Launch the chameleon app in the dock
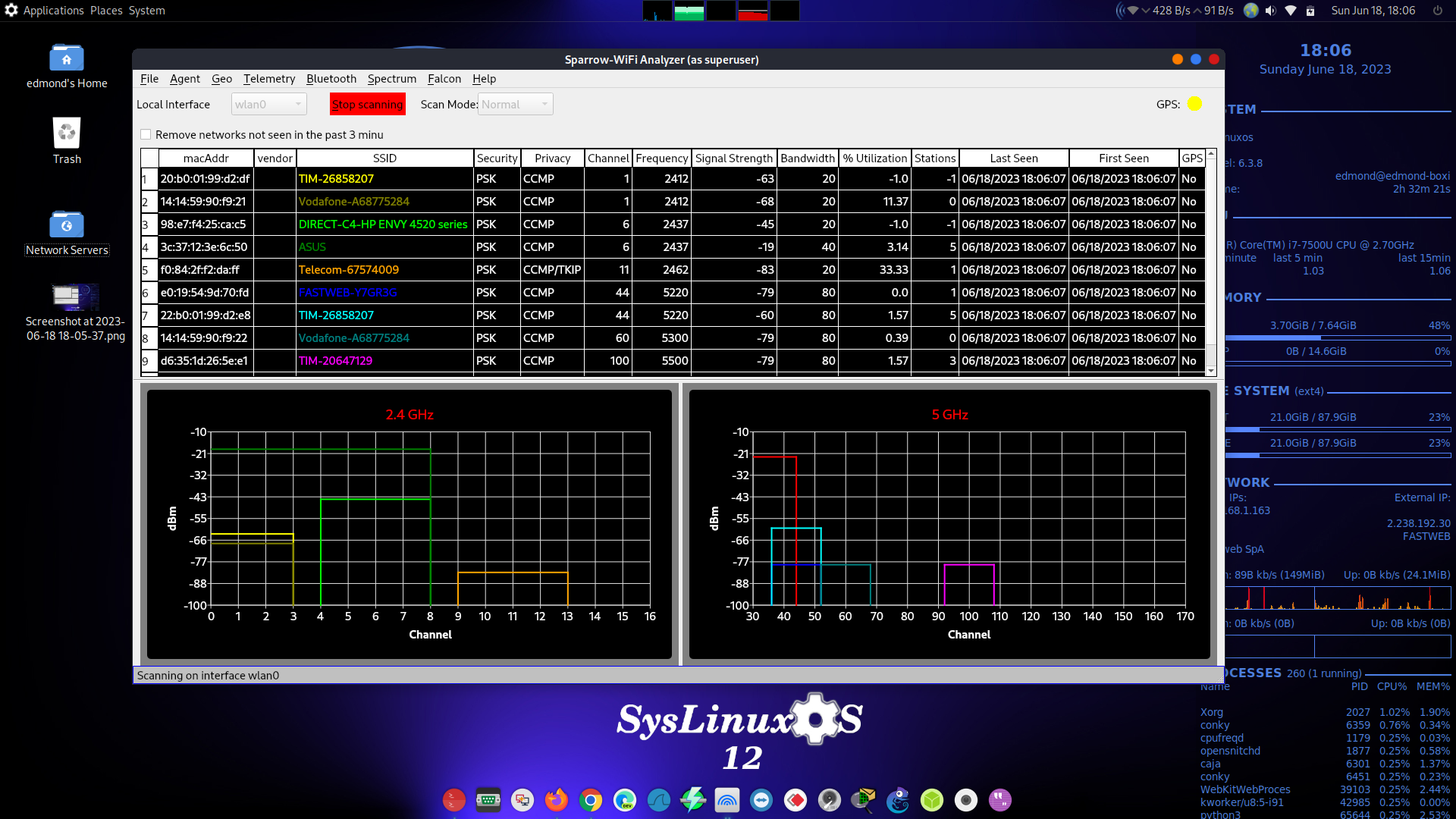The width and height of the screenshot is (1456, 819). tap(898, 800)
